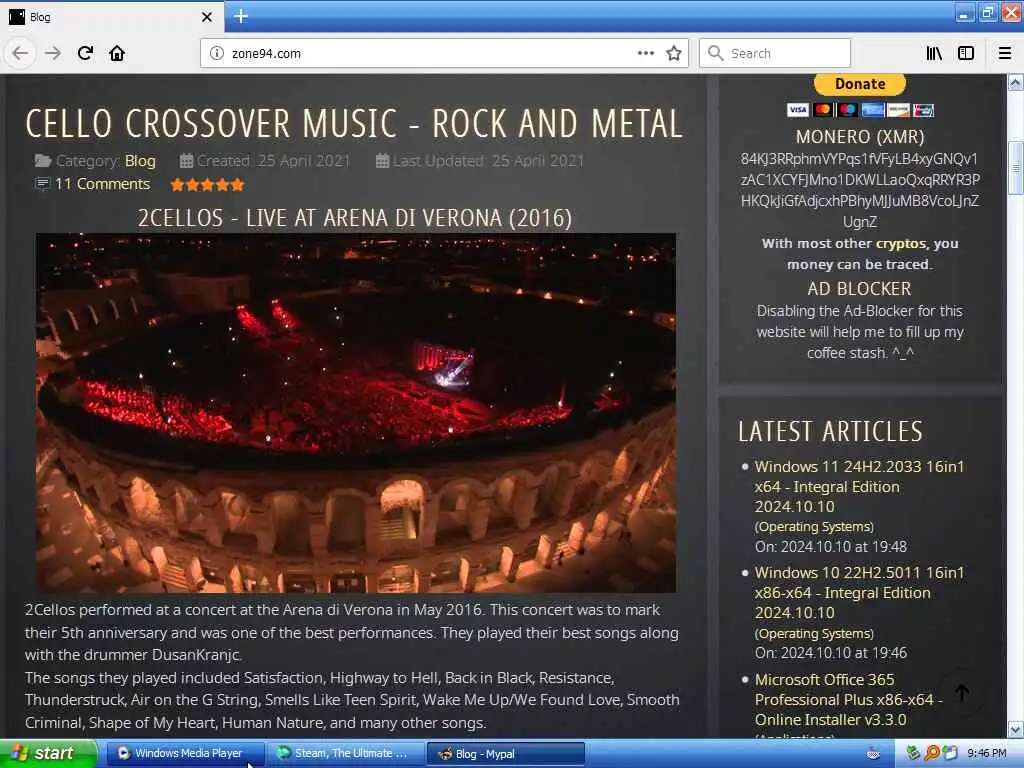Screen dimensions: 1024x768
Task: Click the scroll-to-top arrow button
Action: point(962,693)
